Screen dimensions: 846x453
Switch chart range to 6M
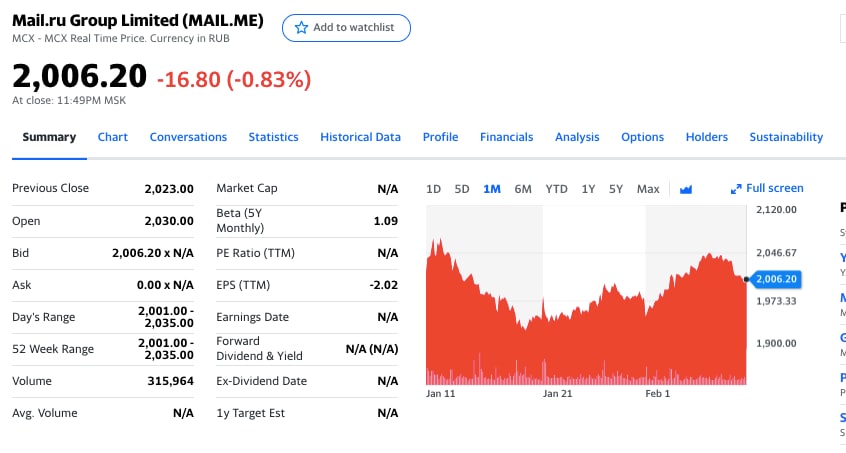pos(523,189)
